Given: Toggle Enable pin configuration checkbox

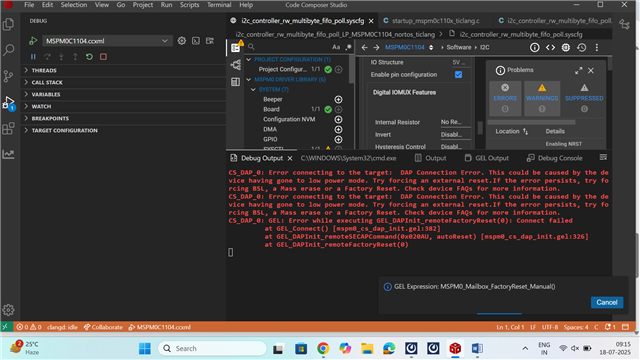Looking at the screenshot, I should point(458,75).
